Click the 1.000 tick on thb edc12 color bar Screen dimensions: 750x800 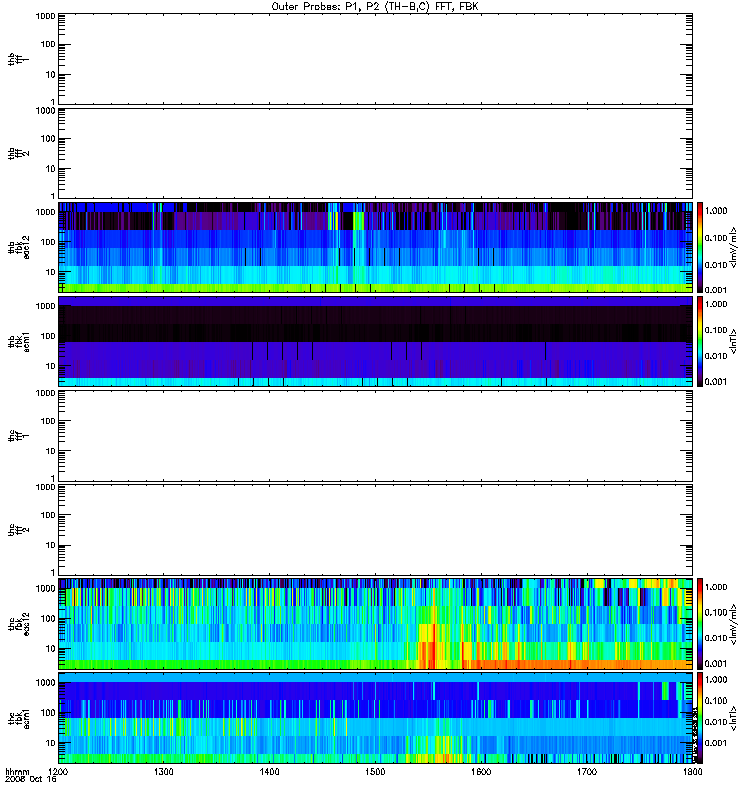(x=716, y=211)
